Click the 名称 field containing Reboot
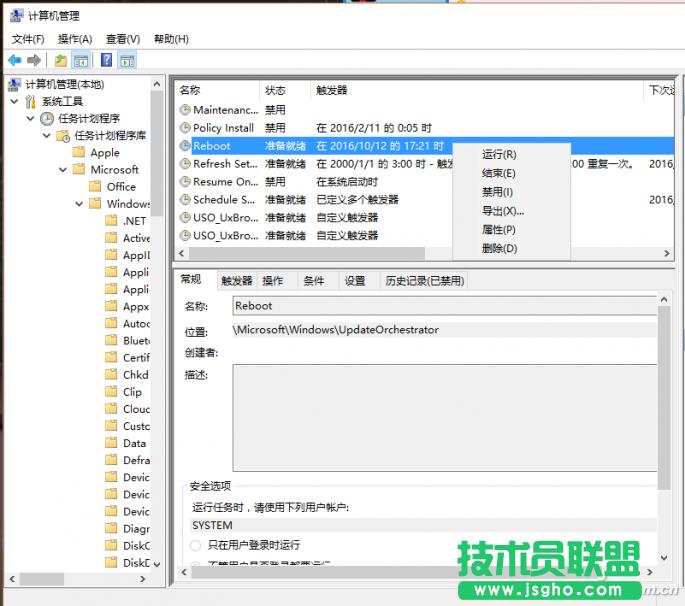The image size is (685, 606). pos(444,306)
